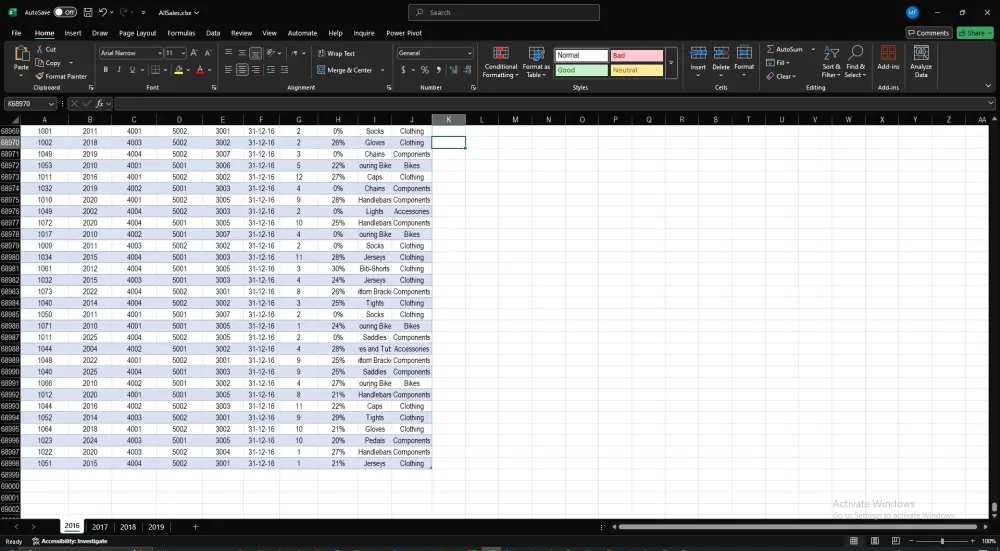1000x551 pixels.
Task: Click Decrease Decimal icon
Action: (x=467, y=70)
